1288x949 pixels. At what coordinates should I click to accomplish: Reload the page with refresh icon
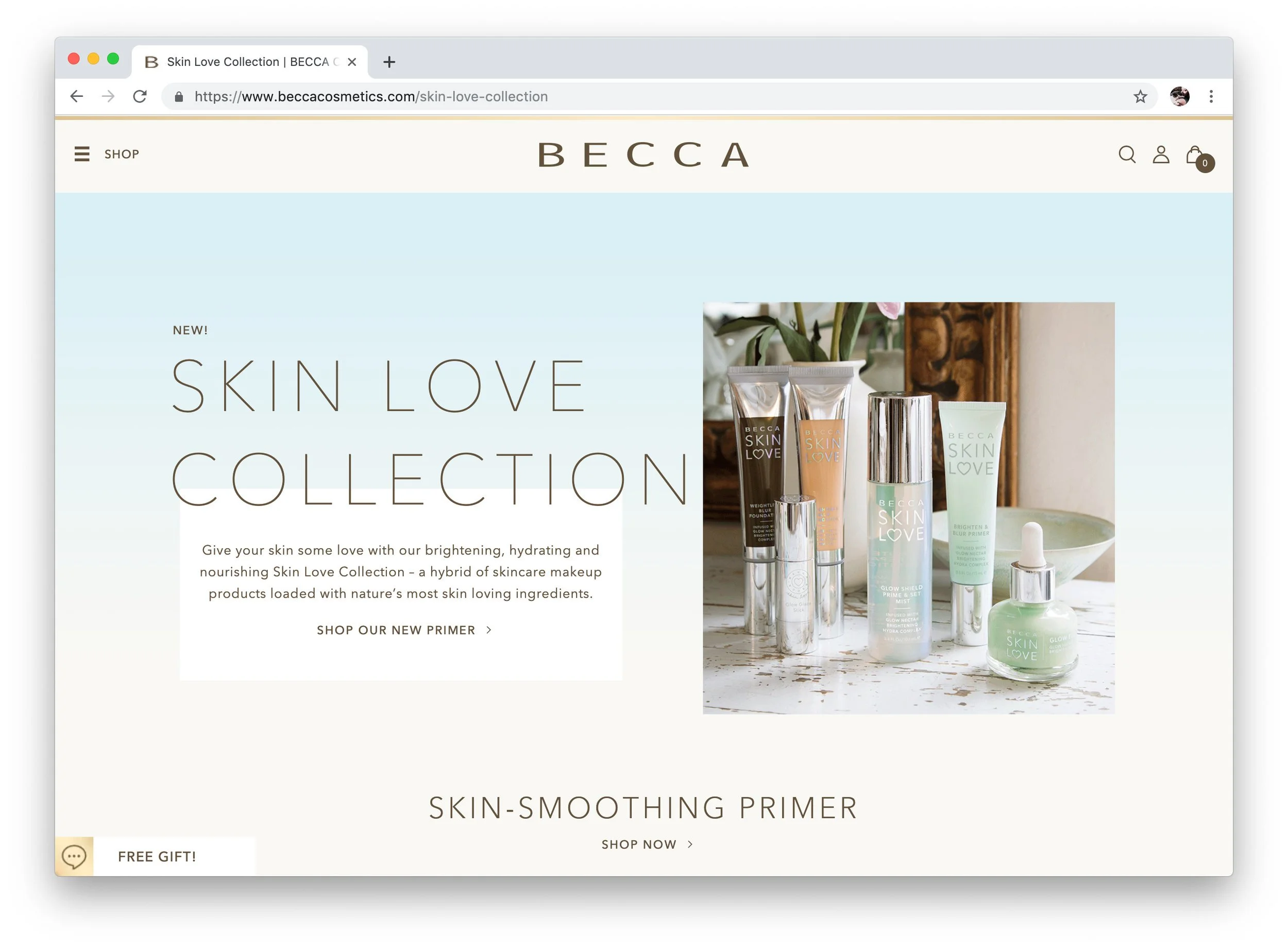click(x=140, y=96)
